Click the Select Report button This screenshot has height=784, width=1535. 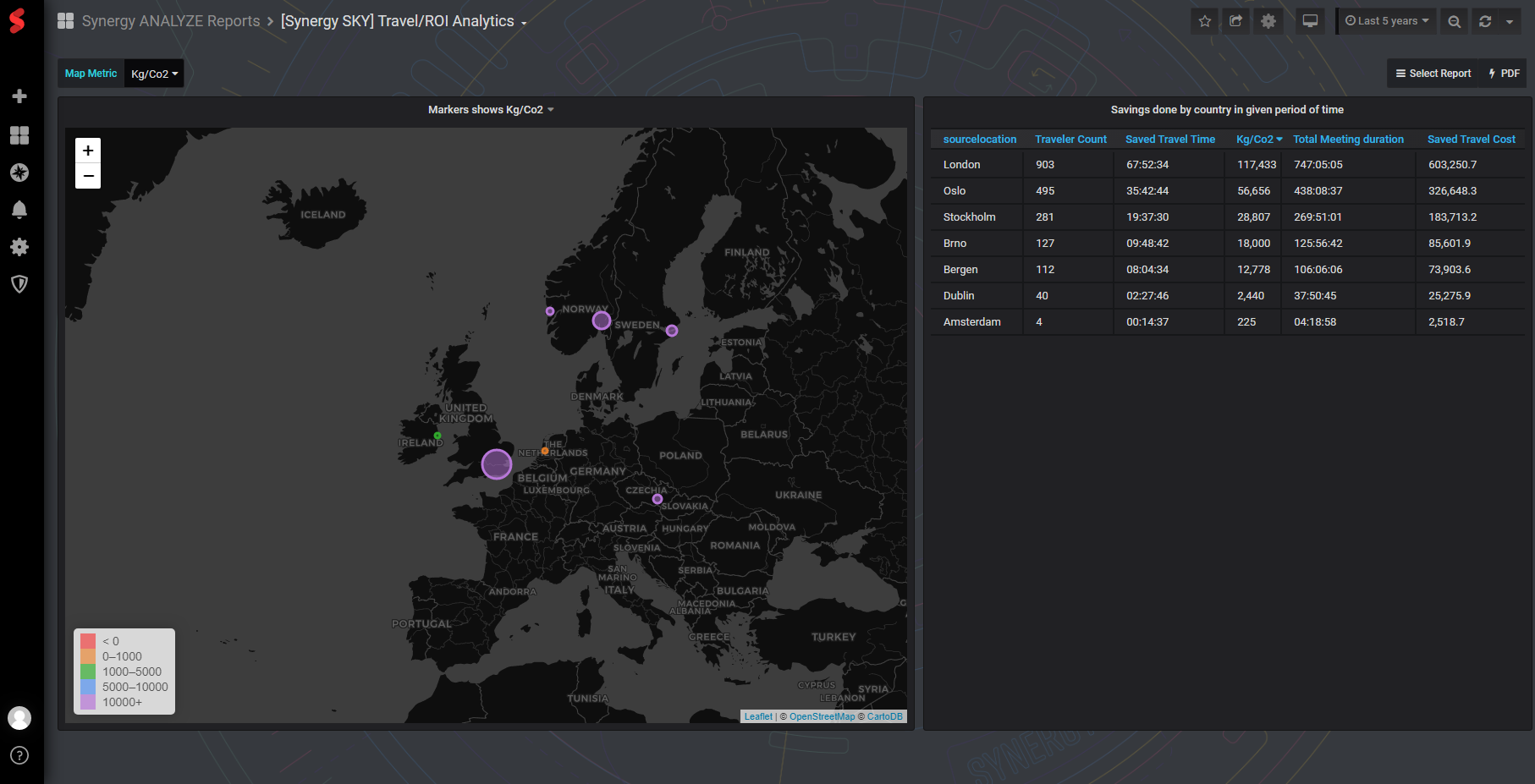pos(1433,74)
